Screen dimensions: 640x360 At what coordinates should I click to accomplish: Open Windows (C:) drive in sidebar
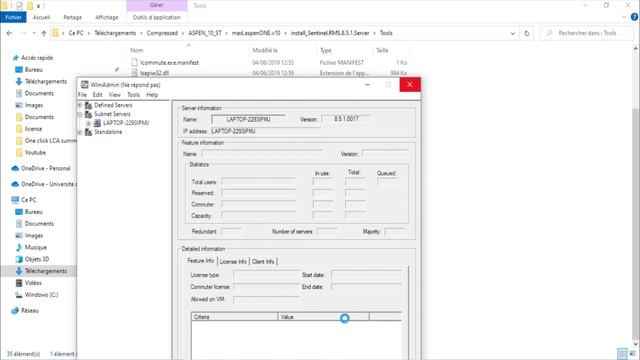[x=41, y=295]
